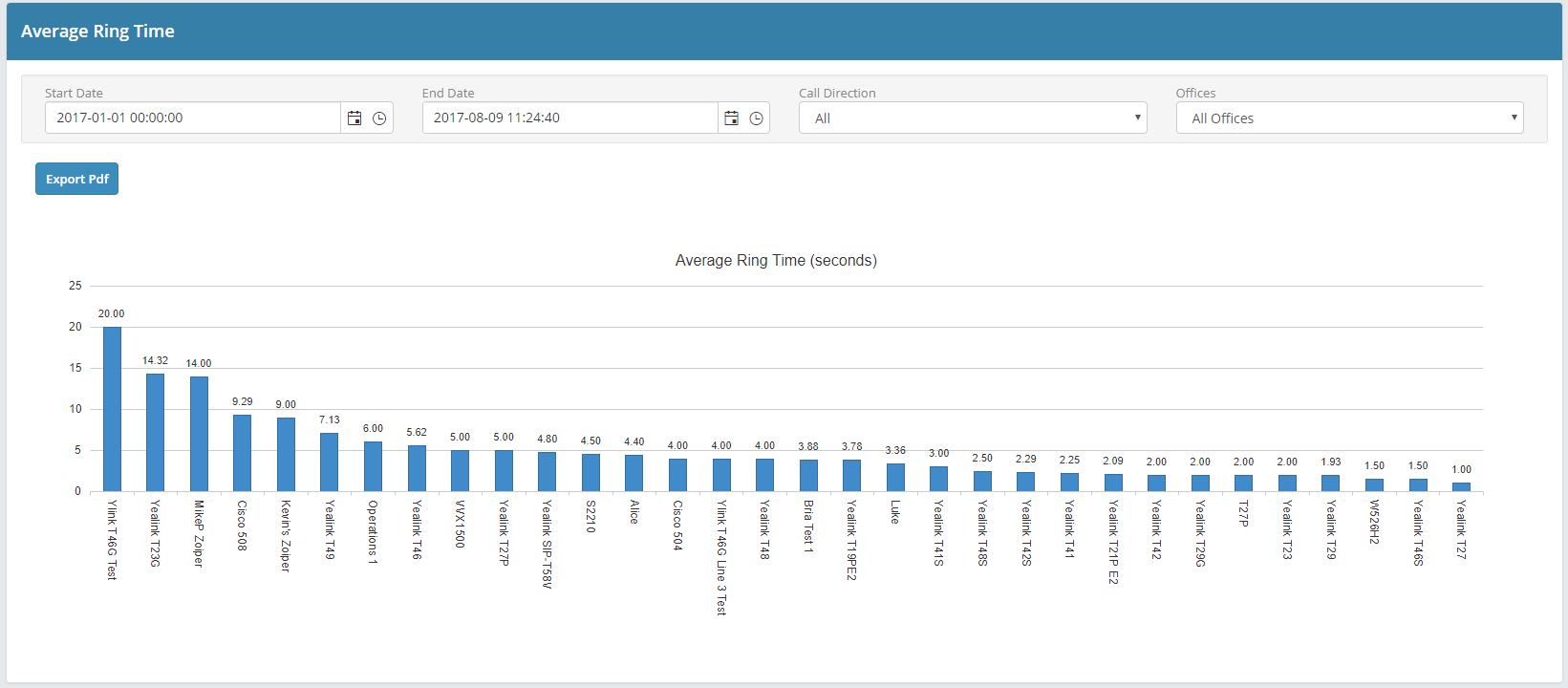Click the Average Ring Time (seconds) chart title
Screen dimensions: 1568x688
pyautogui.click(x=776, y=261)
